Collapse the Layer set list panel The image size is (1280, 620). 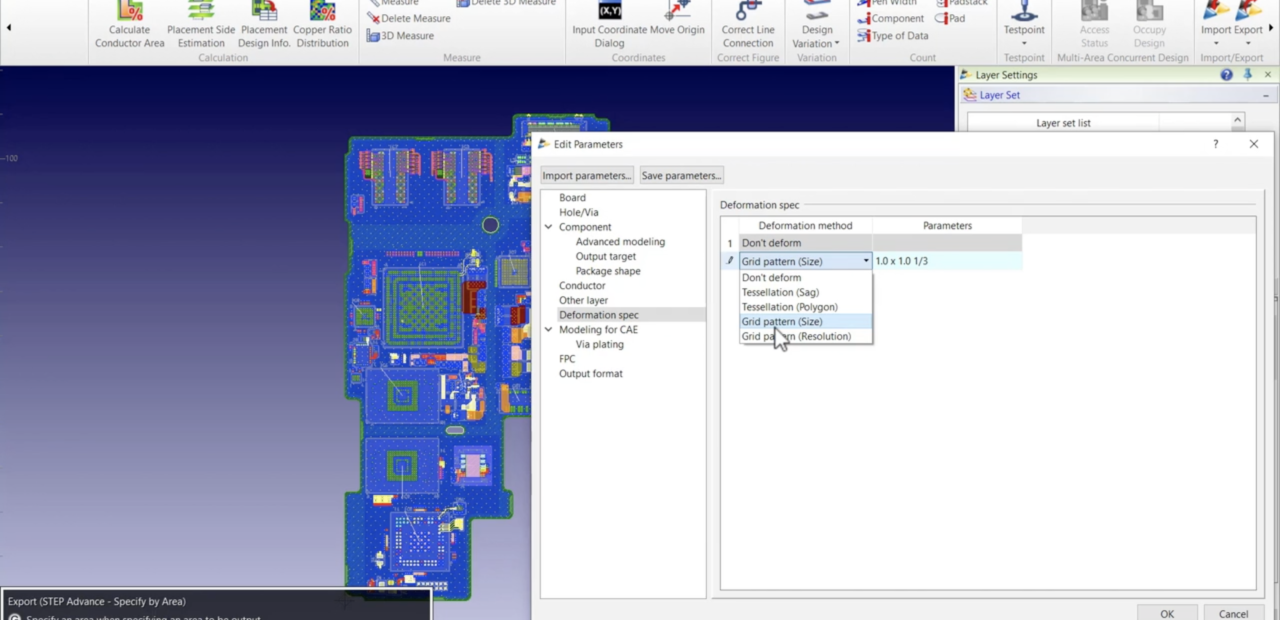point(1237,119)
